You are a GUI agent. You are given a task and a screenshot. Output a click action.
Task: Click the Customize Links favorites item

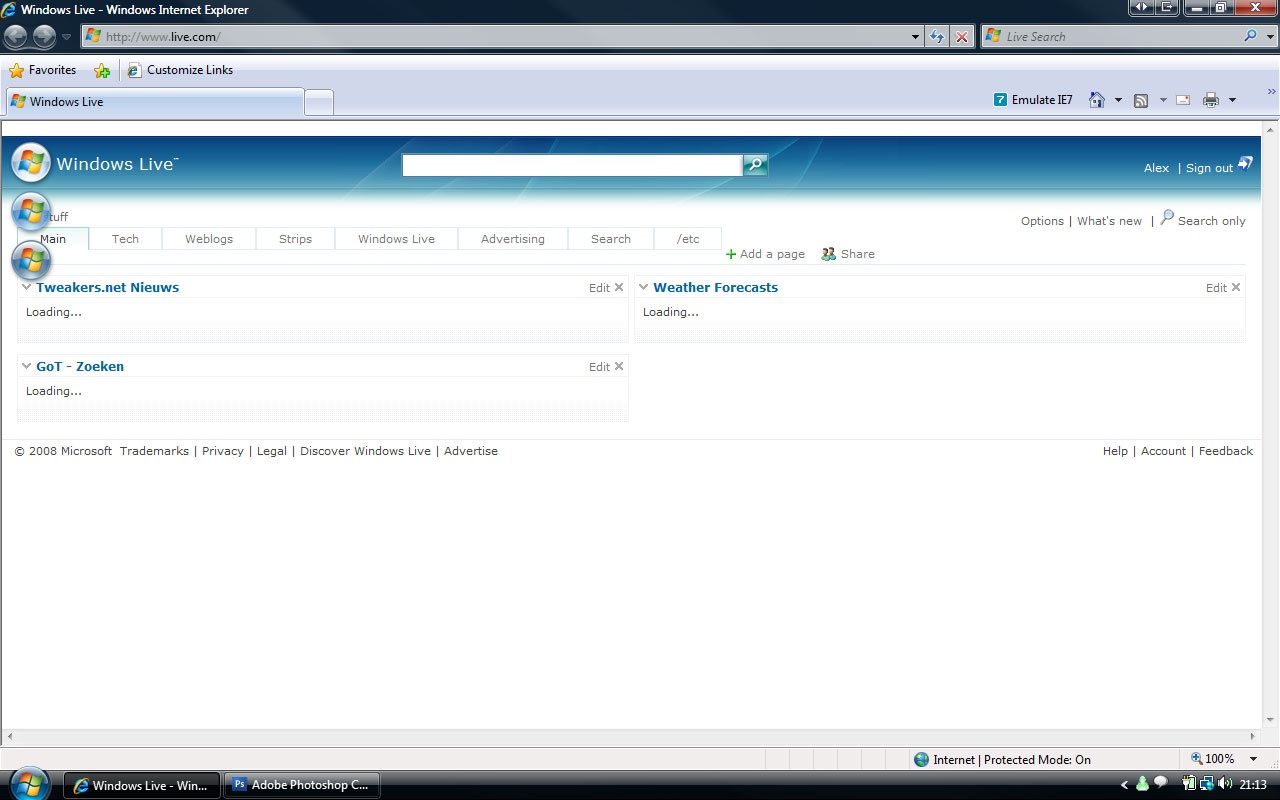point(180,70)
